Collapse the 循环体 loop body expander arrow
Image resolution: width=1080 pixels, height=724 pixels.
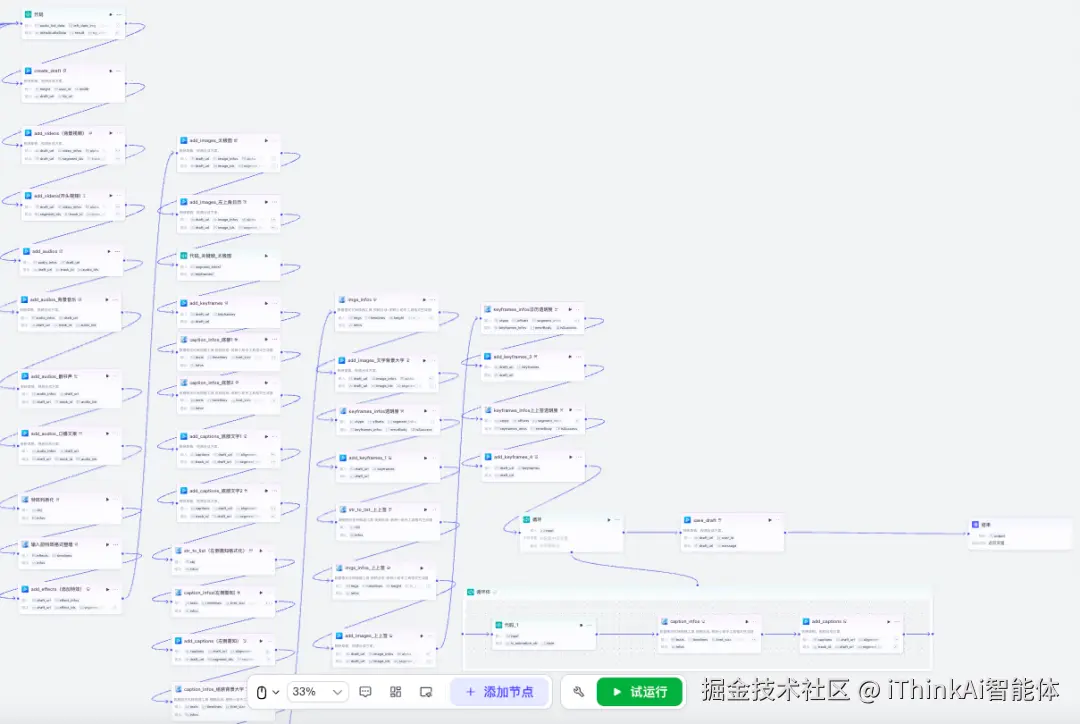coord(495,592)
